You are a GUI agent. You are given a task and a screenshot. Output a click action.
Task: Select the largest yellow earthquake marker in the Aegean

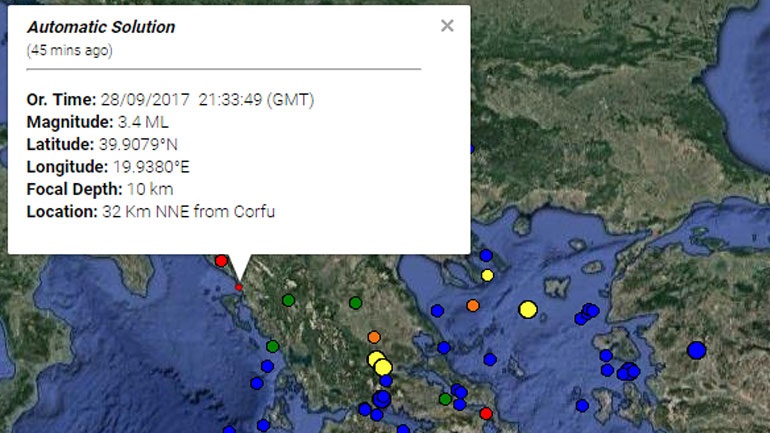(x=528, y=310)
